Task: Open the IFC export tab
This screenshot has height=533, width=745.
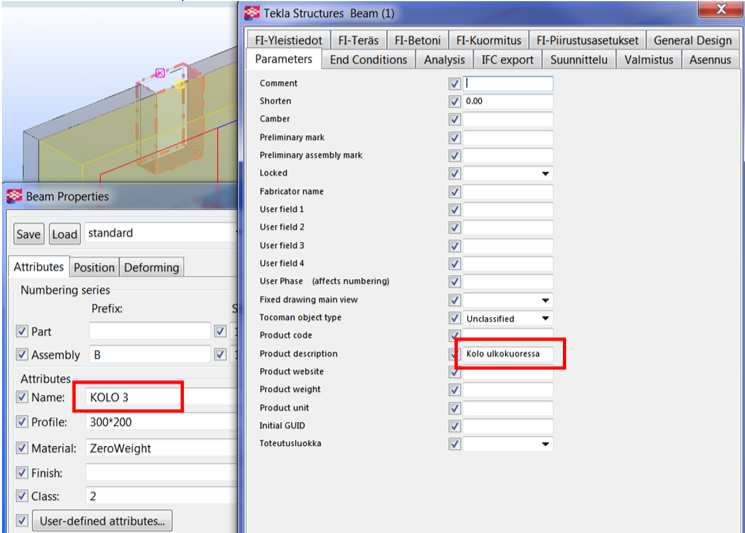Action: [507, 60]
